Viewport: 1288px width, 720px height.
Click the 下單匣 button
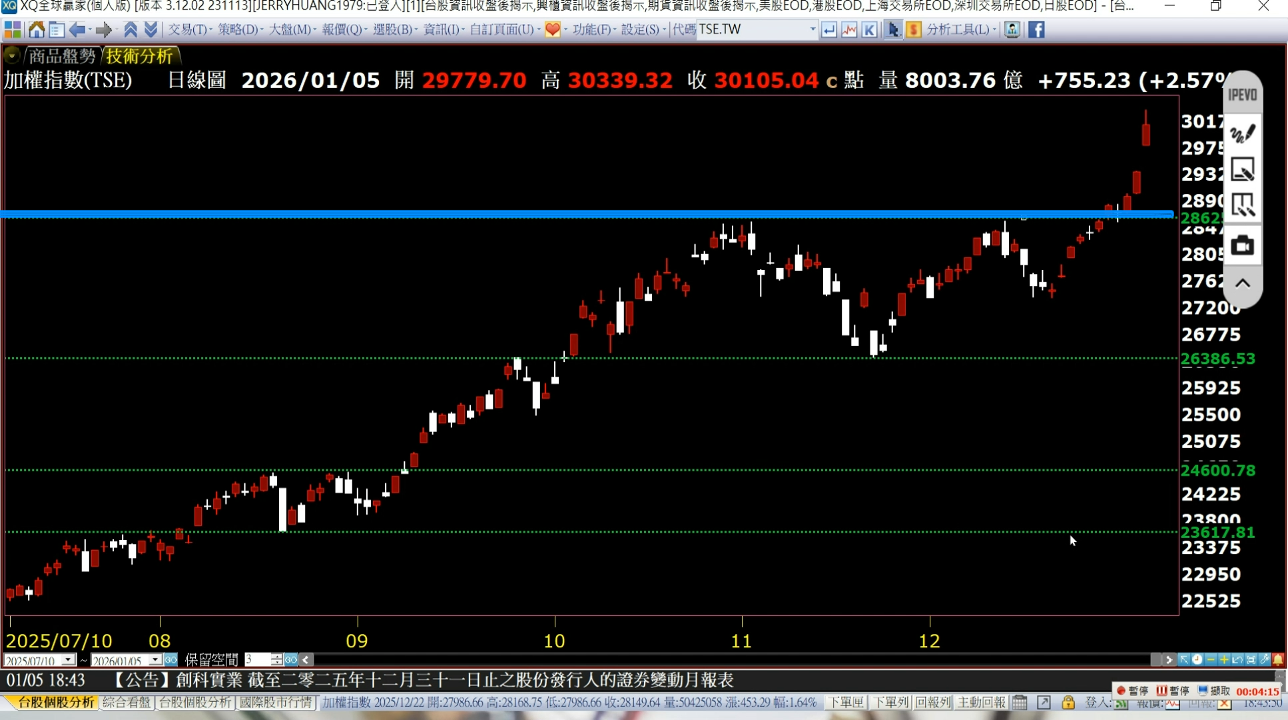click(848, 703)
